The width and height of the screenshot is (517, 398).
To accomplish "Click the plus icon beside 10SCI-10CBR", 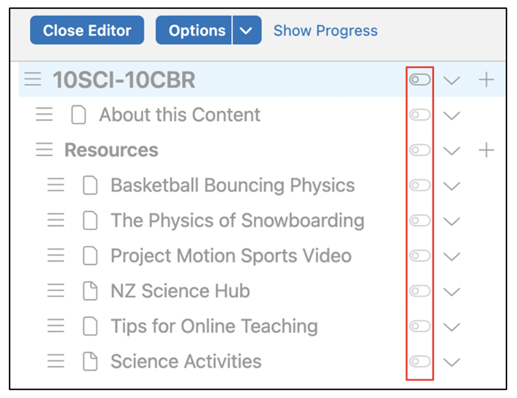I will (x=486, y=80).
